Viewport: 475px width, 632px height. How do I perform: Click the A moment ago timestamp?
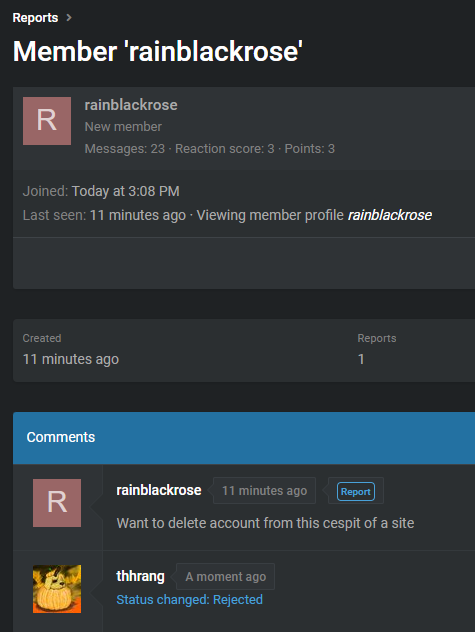225,577
